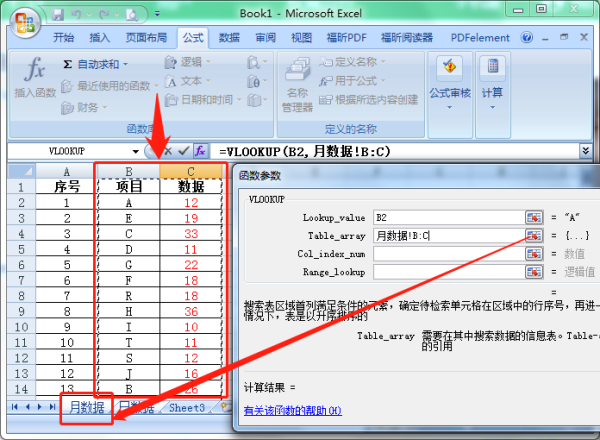Select column C header
The width and height of the screenshot is (600, 440).
(x=191, y=171)
